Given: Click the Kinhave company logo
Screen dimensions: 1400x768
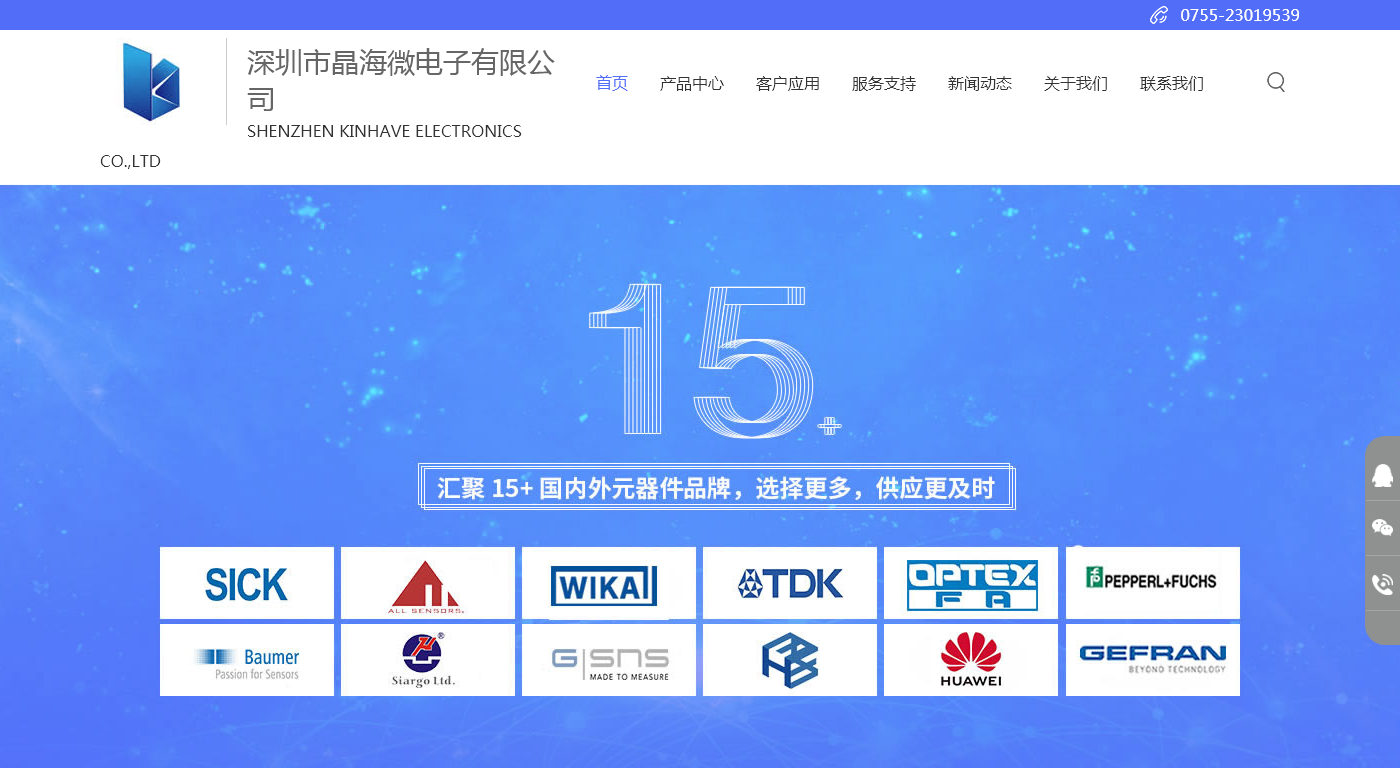Looking at the screenshot, I should click(x=151, y=82).
